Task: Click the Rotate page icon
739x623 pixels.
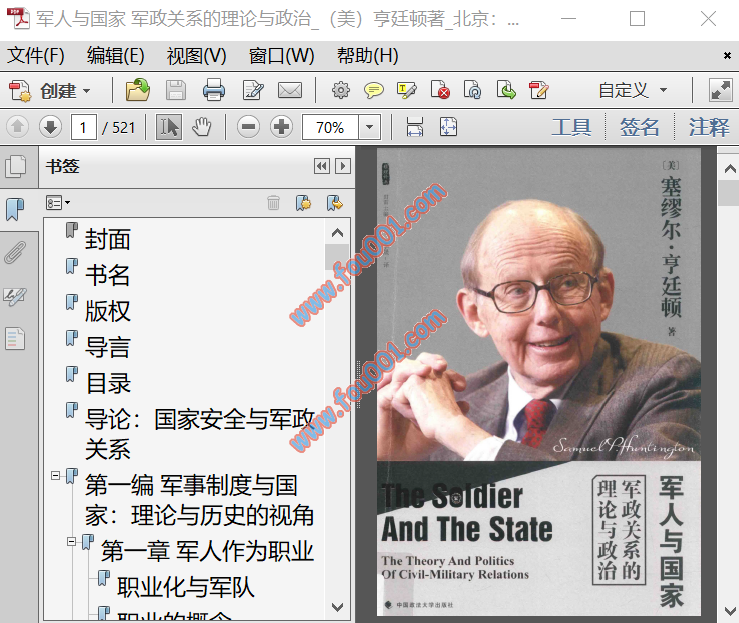Action: pyautogui.click(x=472, y=90)
